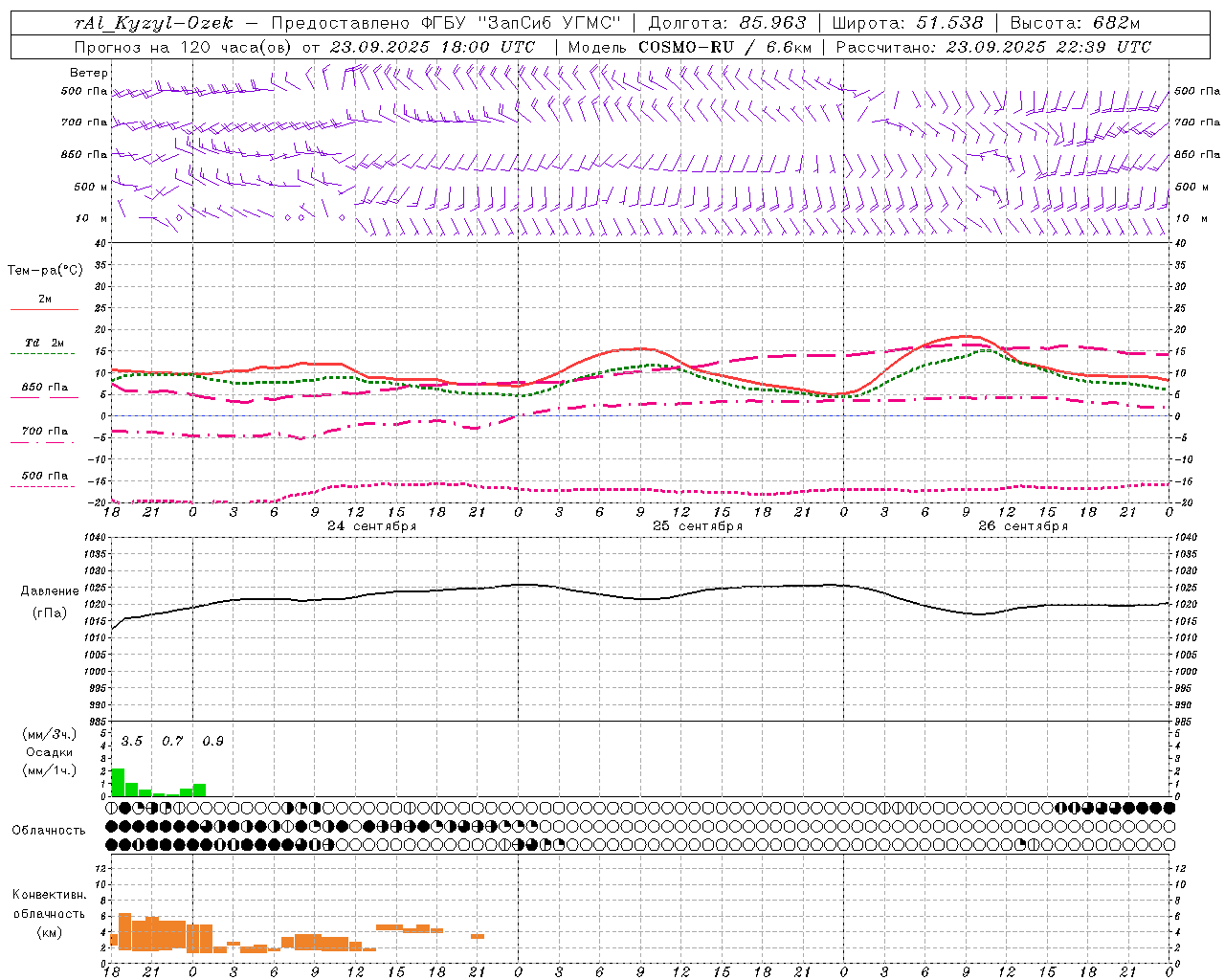The image size is (1225, 980).
Task: Select the precipitation total "3.5"
Action: tap(131, 741)
